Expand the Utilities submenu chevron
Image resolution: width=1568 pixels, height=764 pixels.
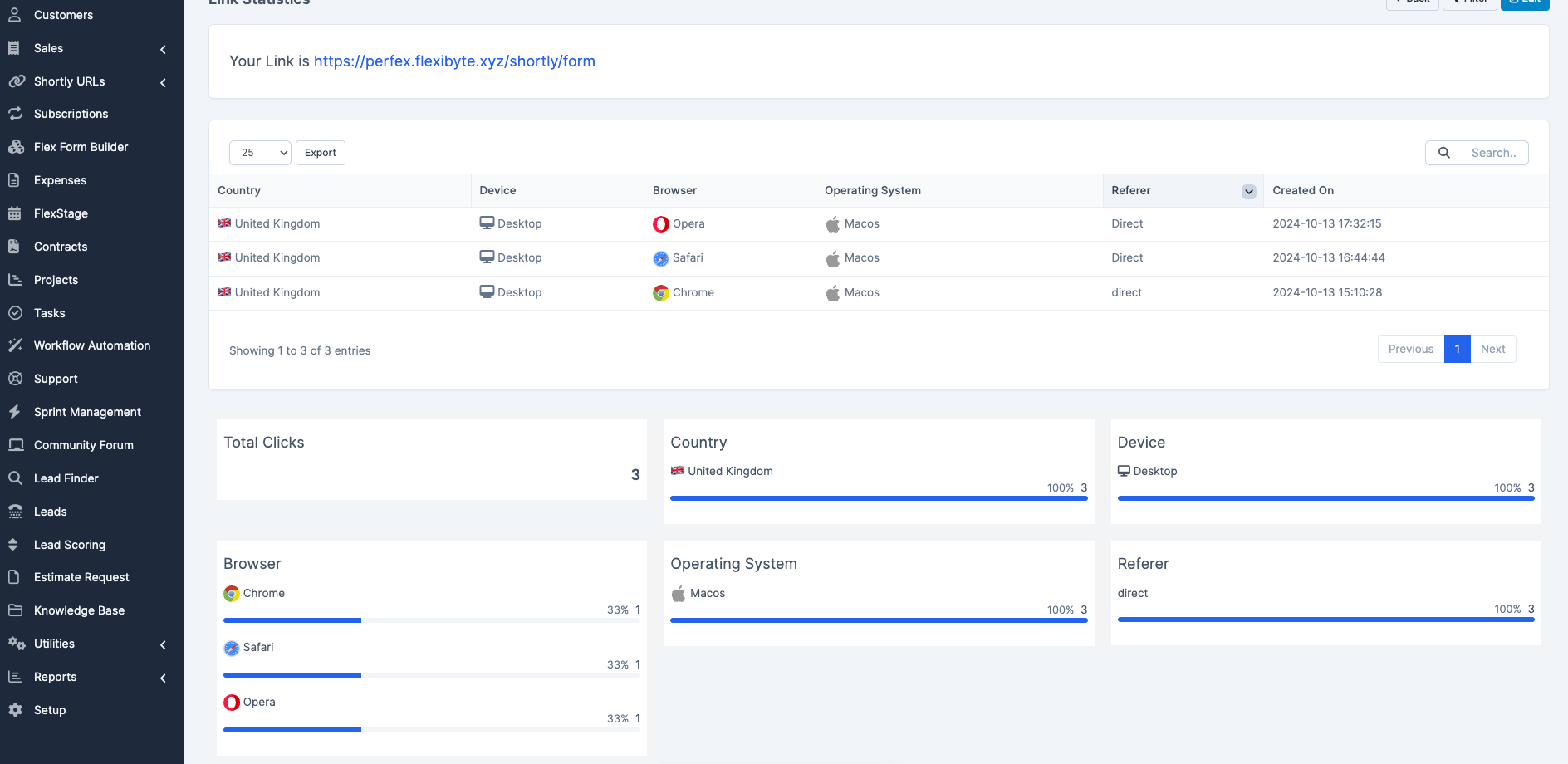(164, 644)
